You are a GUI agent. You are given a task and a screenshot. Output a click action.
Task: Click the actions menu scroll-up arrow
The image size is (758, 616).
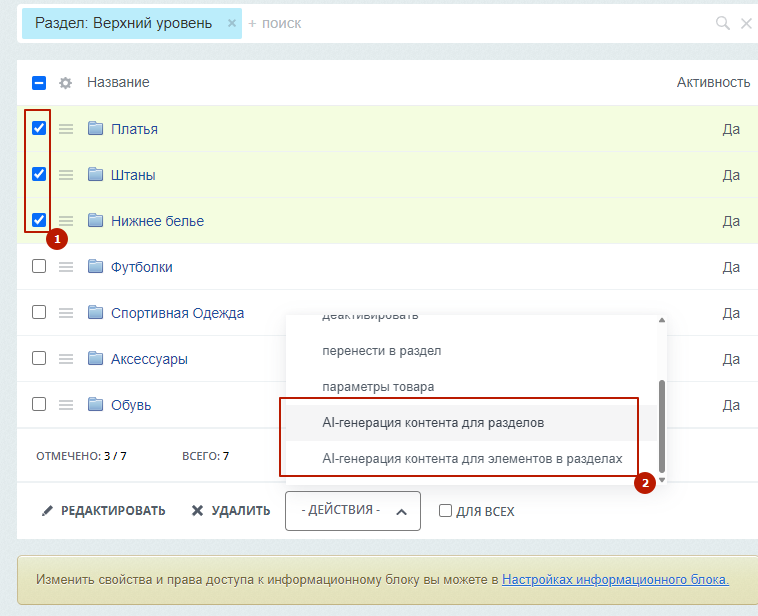point(662,320)
